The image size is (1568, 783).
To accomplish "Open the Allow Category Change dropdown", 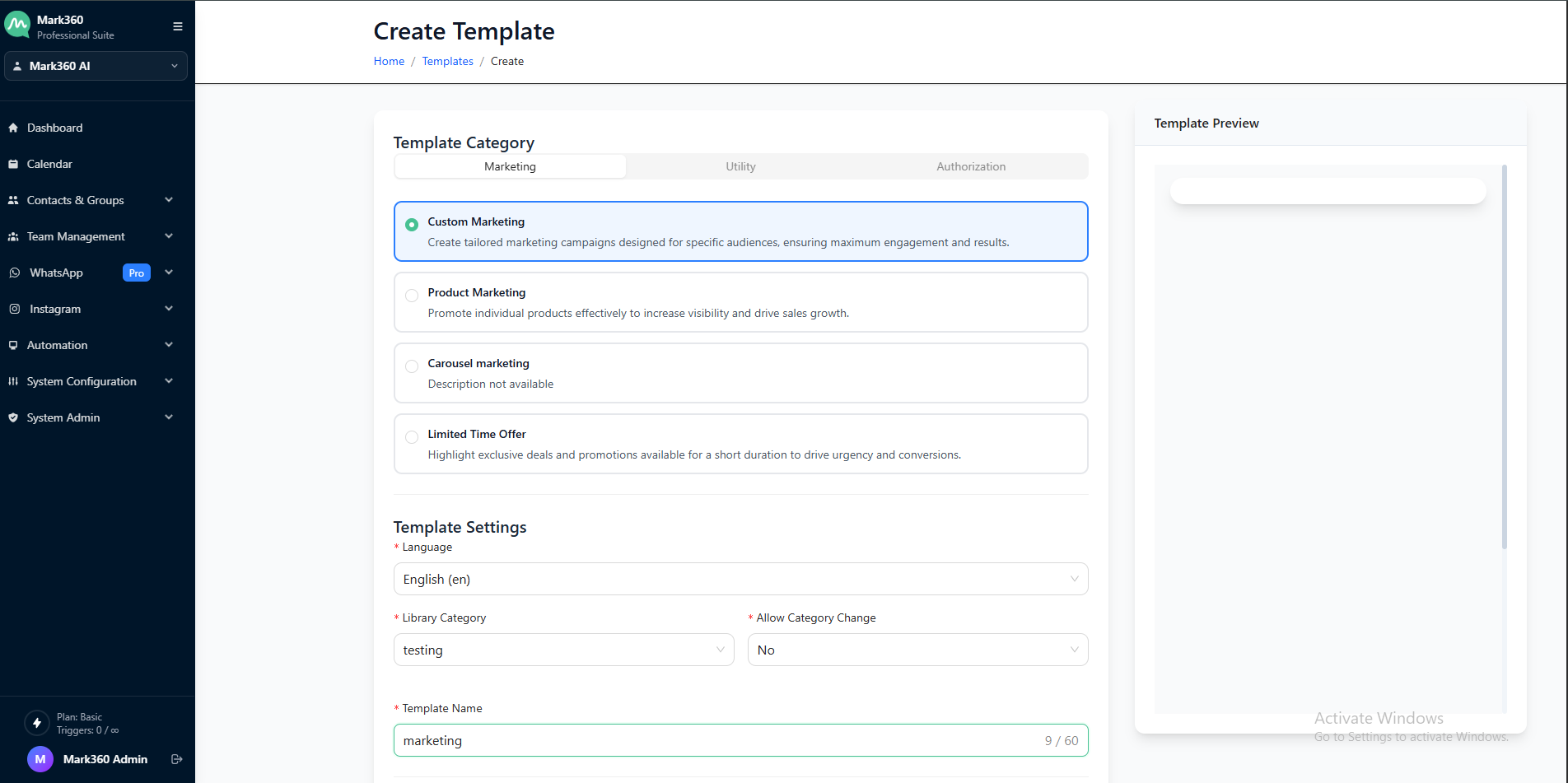I will tap(917, 650).
